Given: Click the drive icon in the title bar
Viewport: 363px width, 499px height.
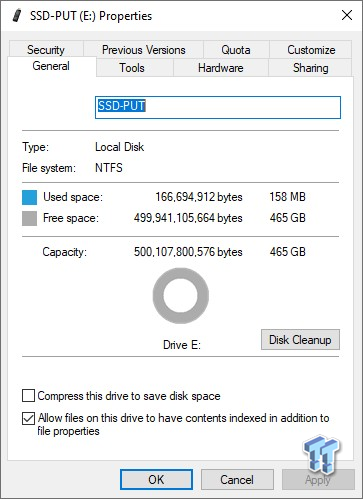Looking at the screenshot, I should point(17,16).
